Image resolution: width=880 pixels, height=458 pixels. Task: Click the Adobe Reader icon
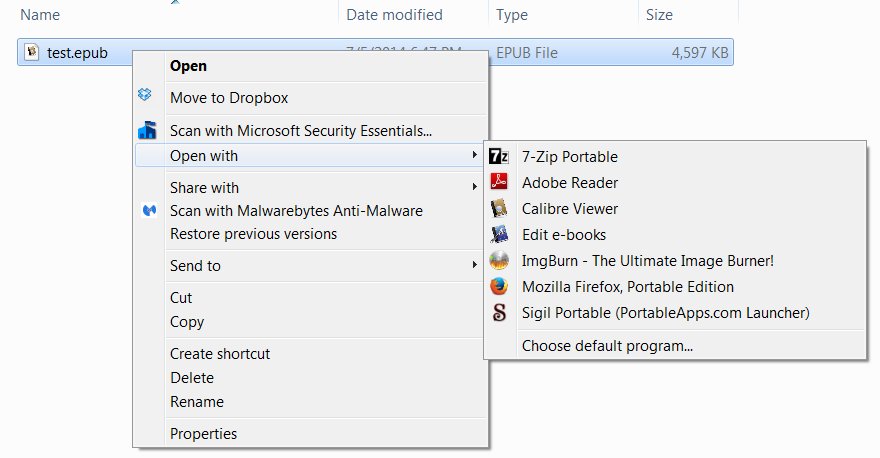pos(499,183)
